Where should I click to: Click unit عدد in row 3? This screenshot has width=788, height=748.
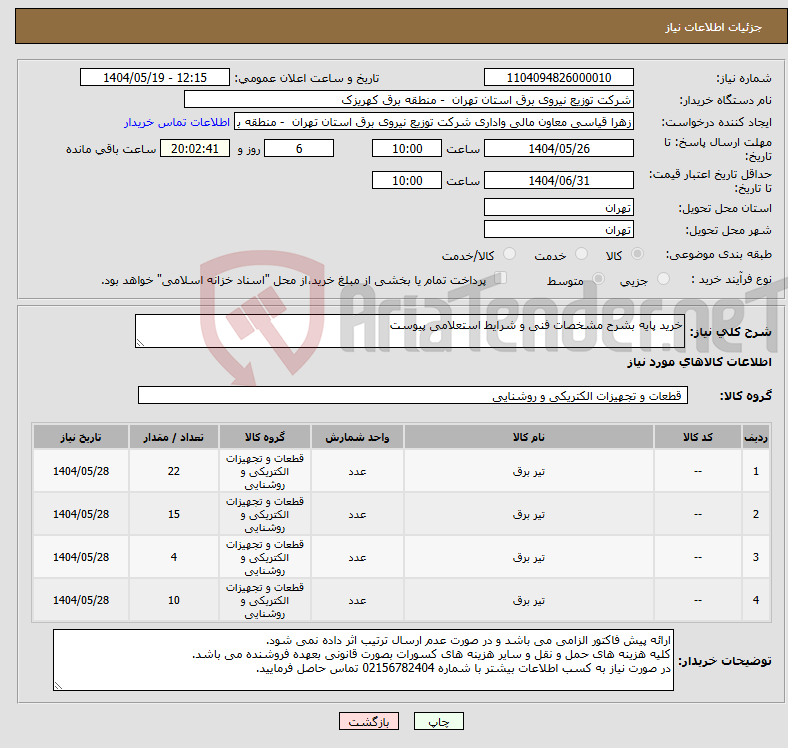[x=357, y=557]
